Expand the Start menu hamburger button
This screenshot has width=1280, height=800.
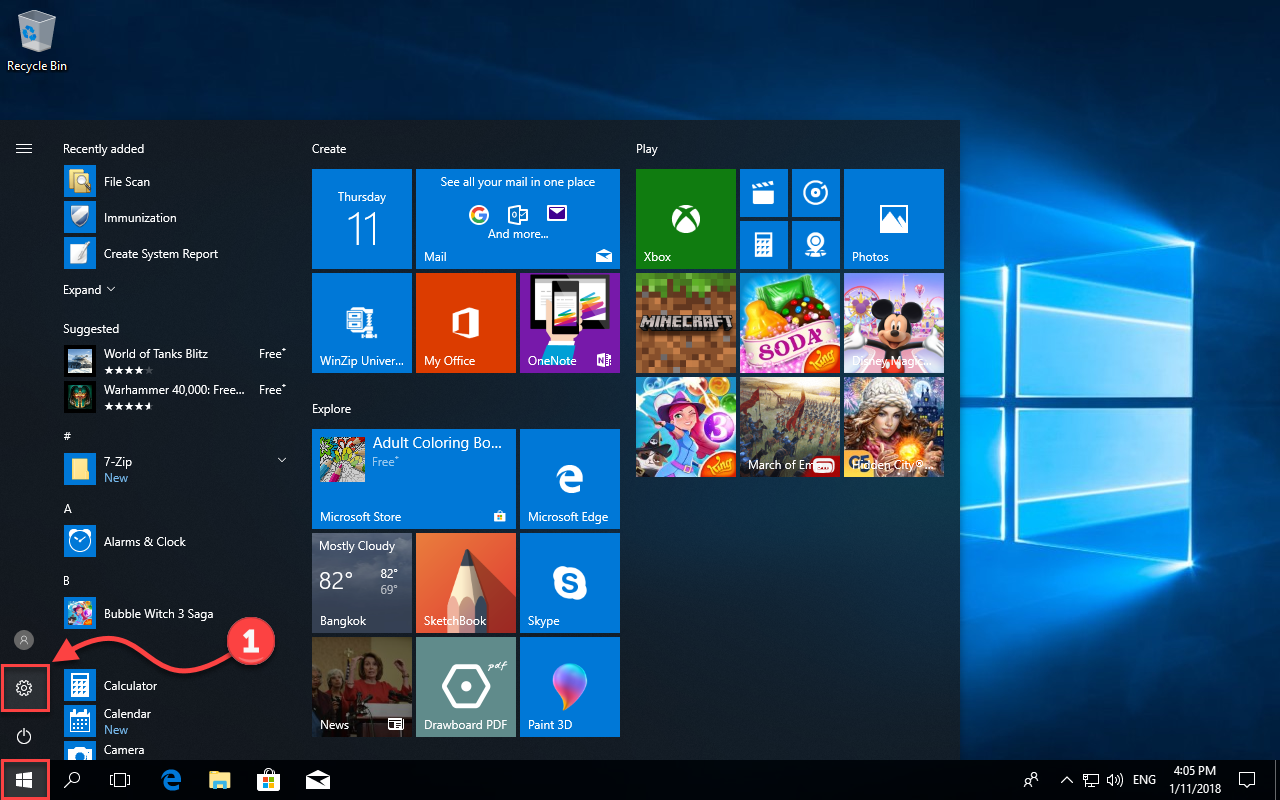pos(24,148)
